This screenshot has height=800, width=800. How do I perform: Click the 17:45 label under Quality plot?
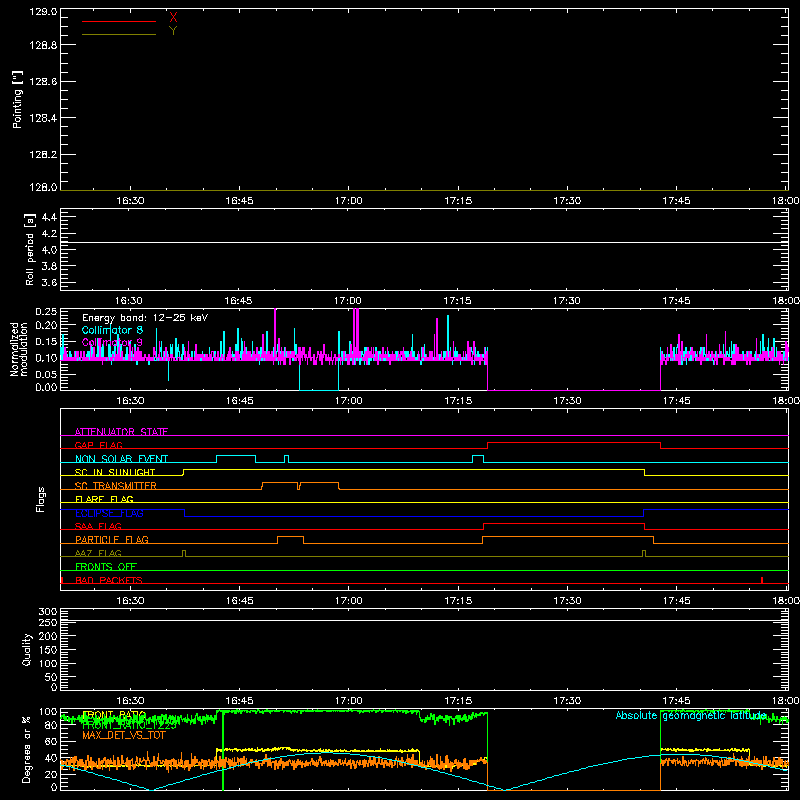[x=677, y=701]
